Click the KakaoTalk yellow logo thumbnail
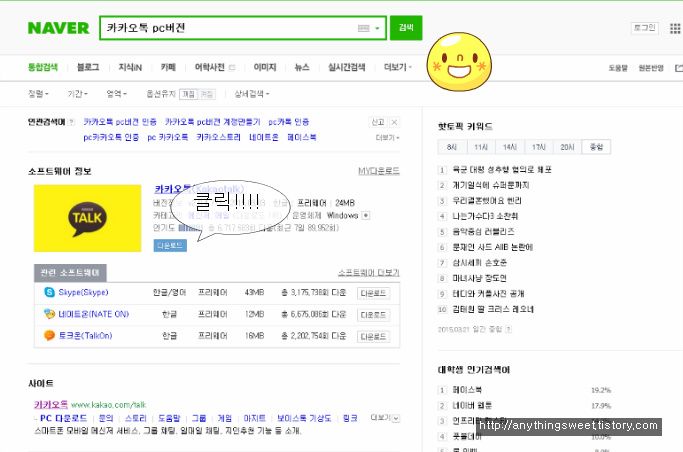683x452 pixels. [x=88, y=218]
